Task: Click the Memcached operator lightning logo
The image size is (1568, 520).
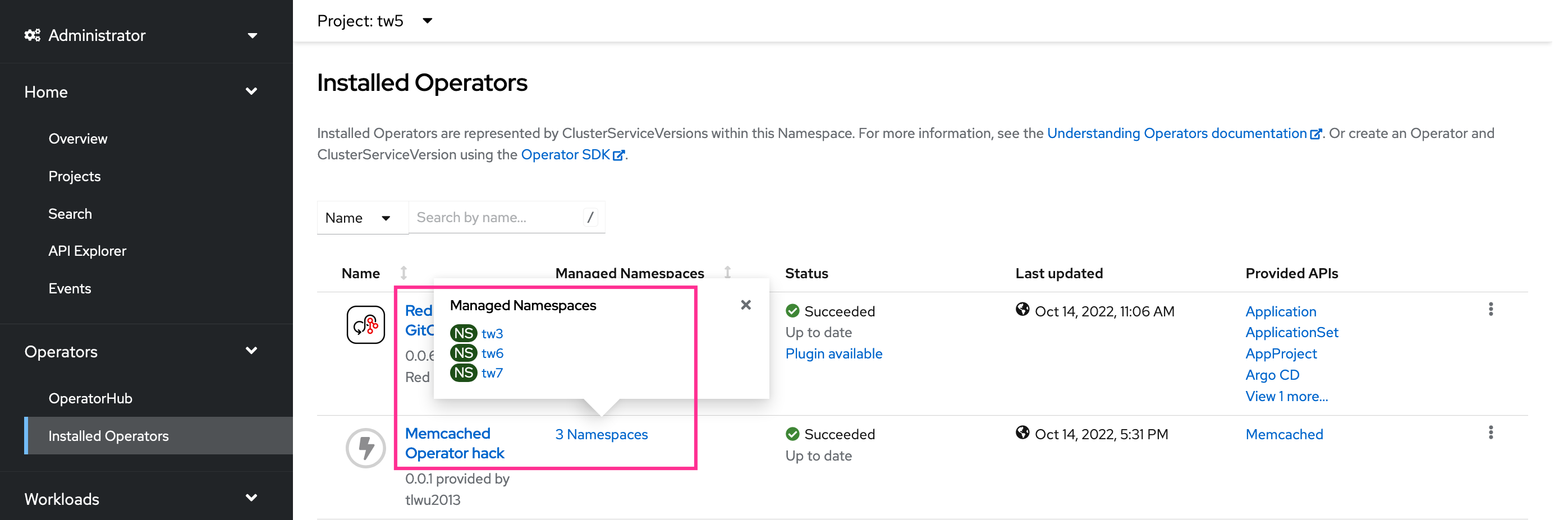Action: [x=366, y=448]
